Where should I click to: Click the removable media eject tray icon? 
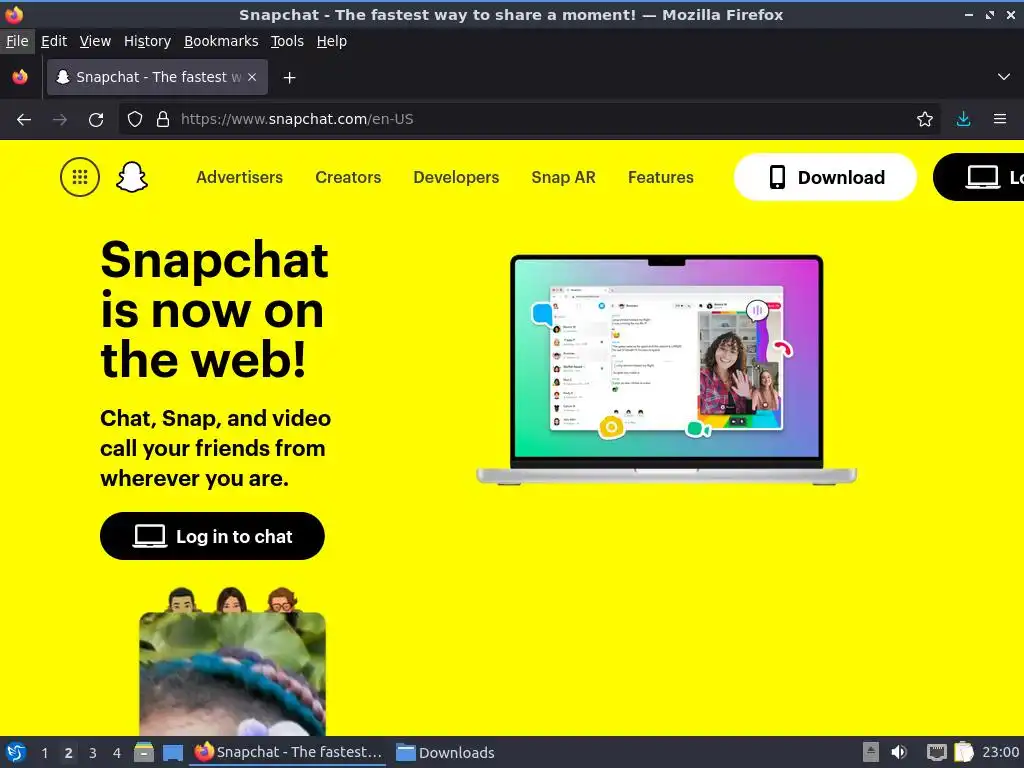coord(871,752)
